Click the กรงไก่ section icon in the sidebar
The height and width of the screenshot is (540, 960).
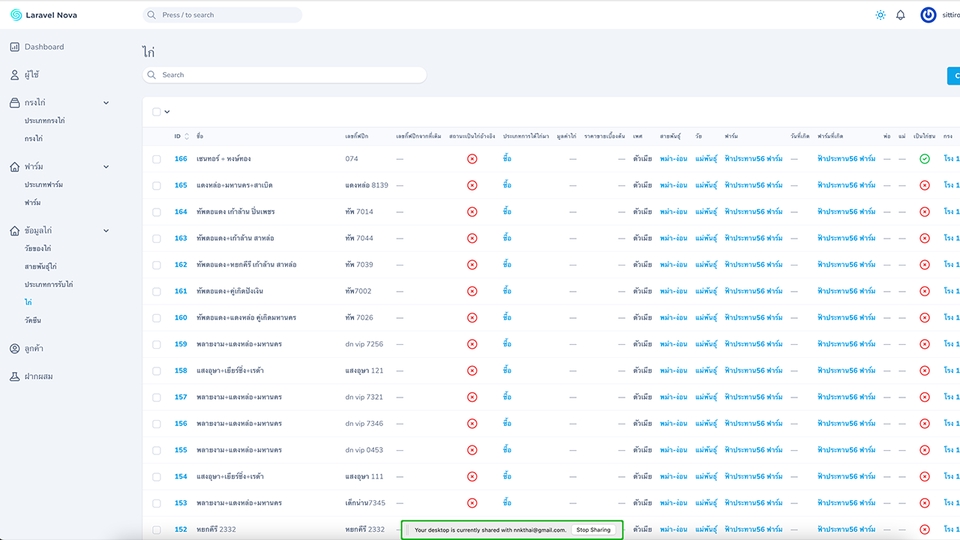pyautogui.click(x=15, y=103)
